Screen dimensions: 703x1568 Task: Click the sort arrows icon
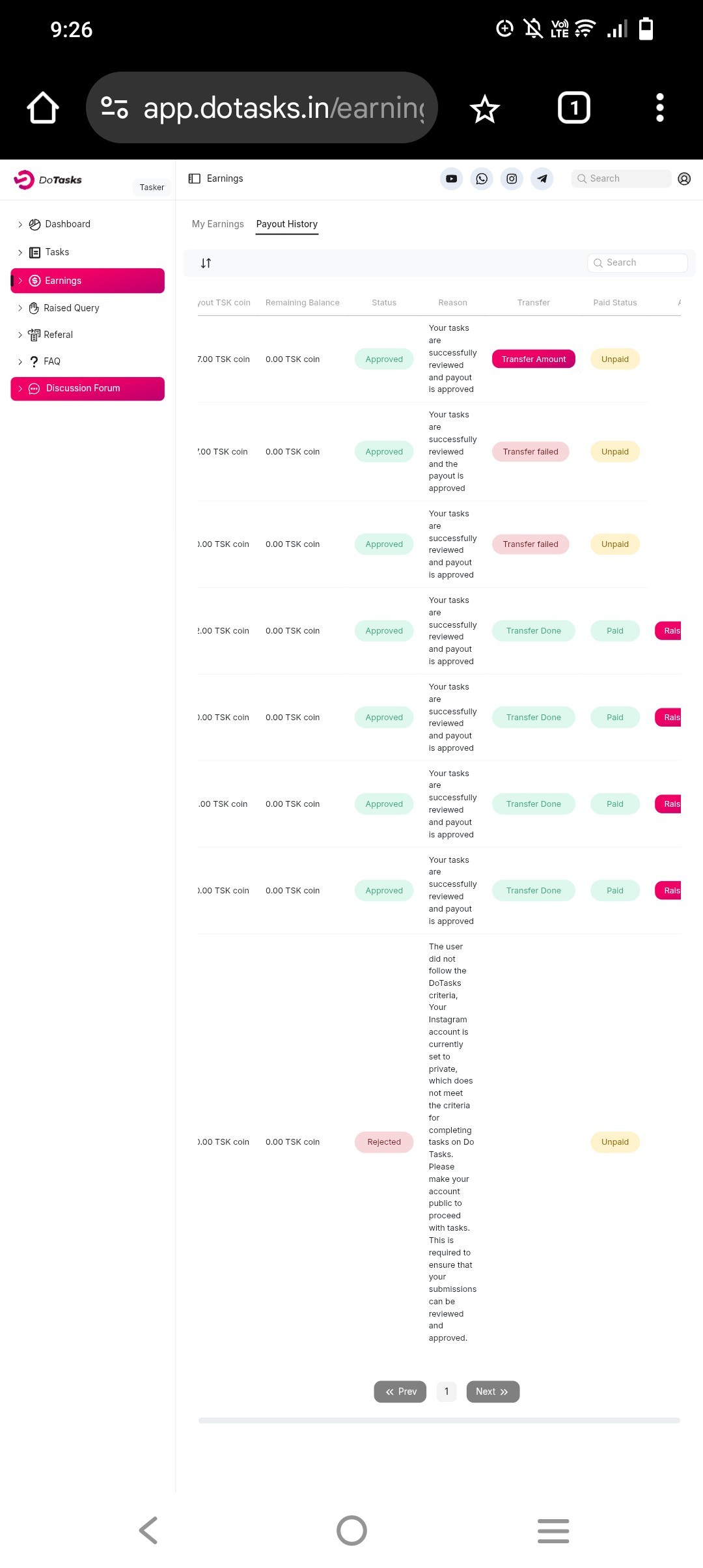pyautogui.click(x=206, y=263)
